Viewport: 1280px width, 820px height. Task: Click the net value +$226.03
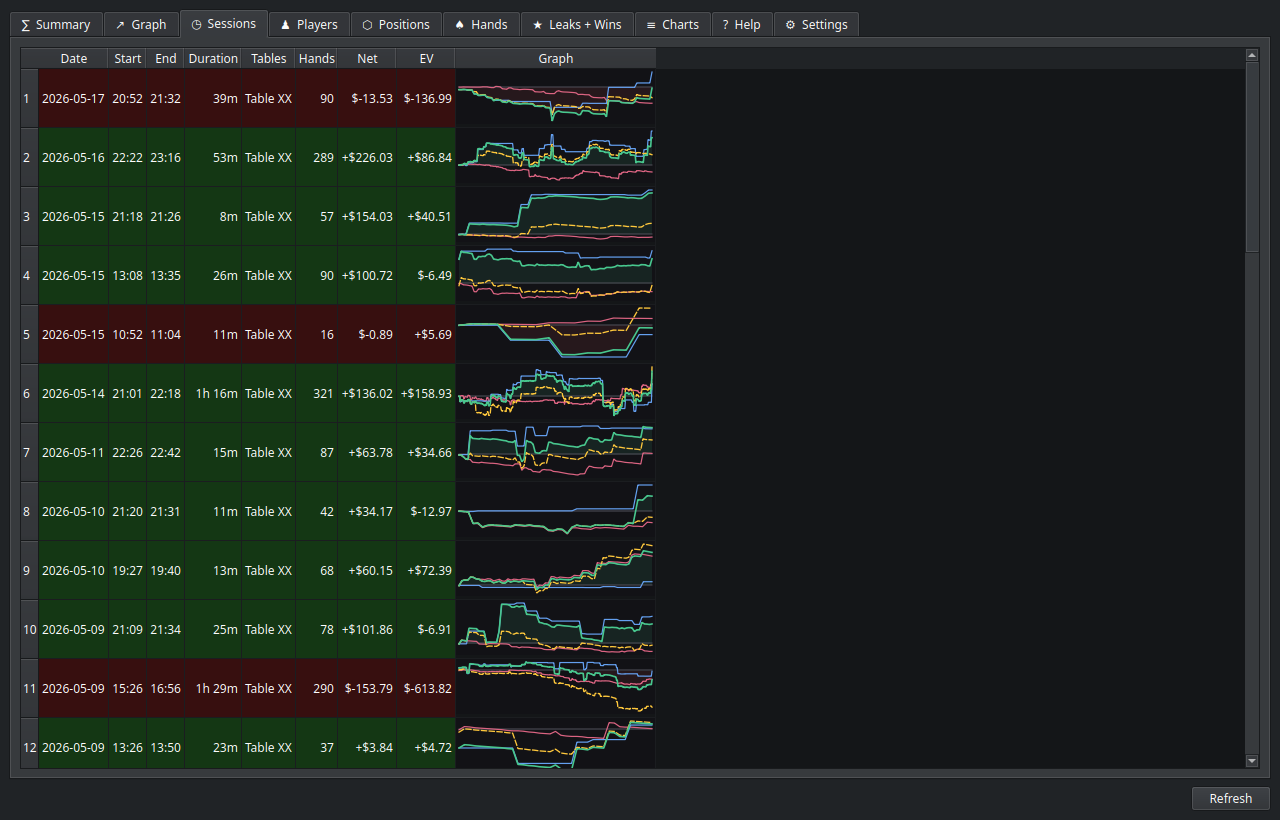[x=367, y=157]
